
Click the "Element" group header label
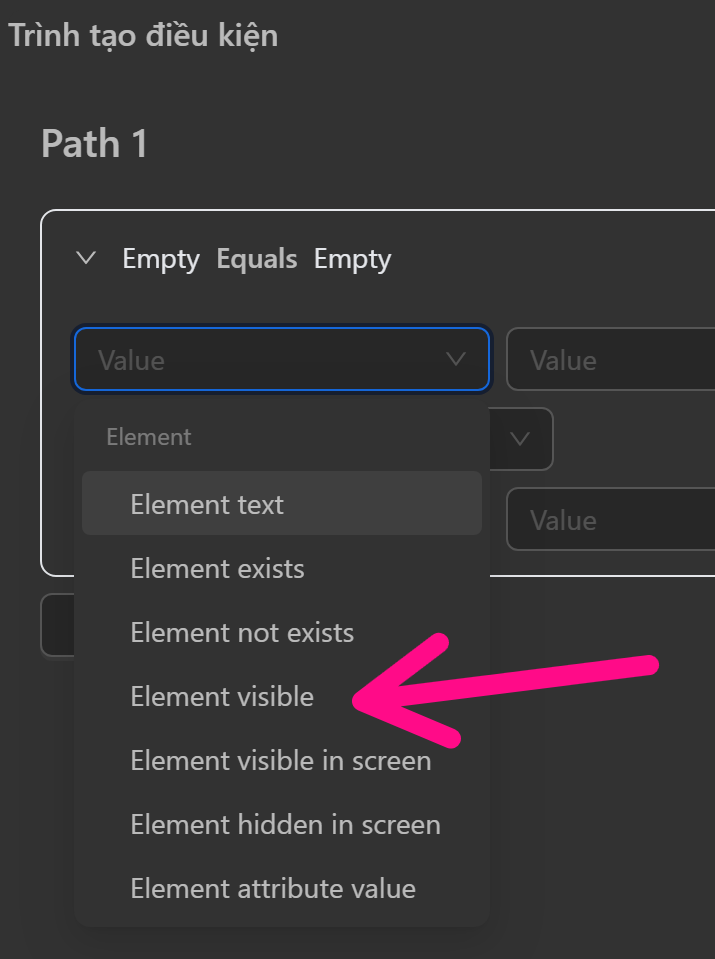[x=148, y=437]
